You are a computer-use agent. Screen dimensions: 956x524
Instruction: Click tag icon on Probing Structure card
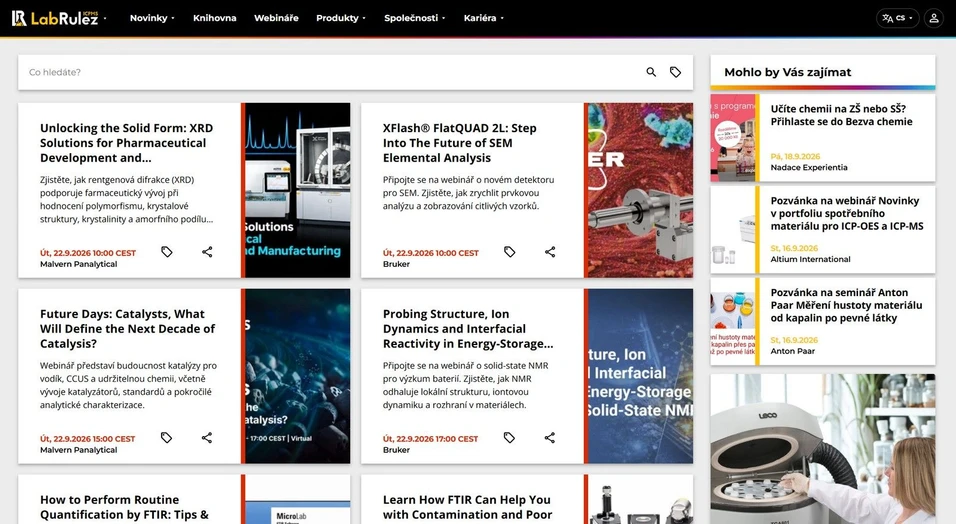[x=510, y=437]
